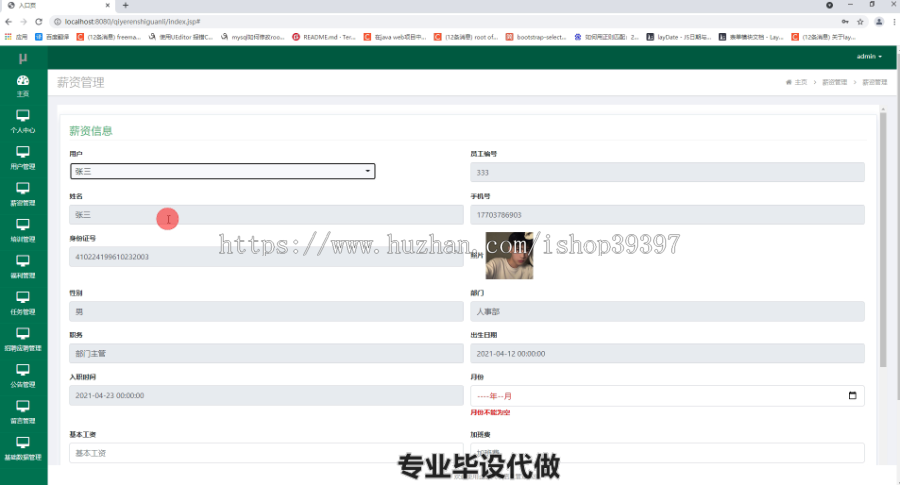Screen dimensions: 900x485
Task: Expand the 用户 dropdown showing 张三
Action: coord(223,171)
